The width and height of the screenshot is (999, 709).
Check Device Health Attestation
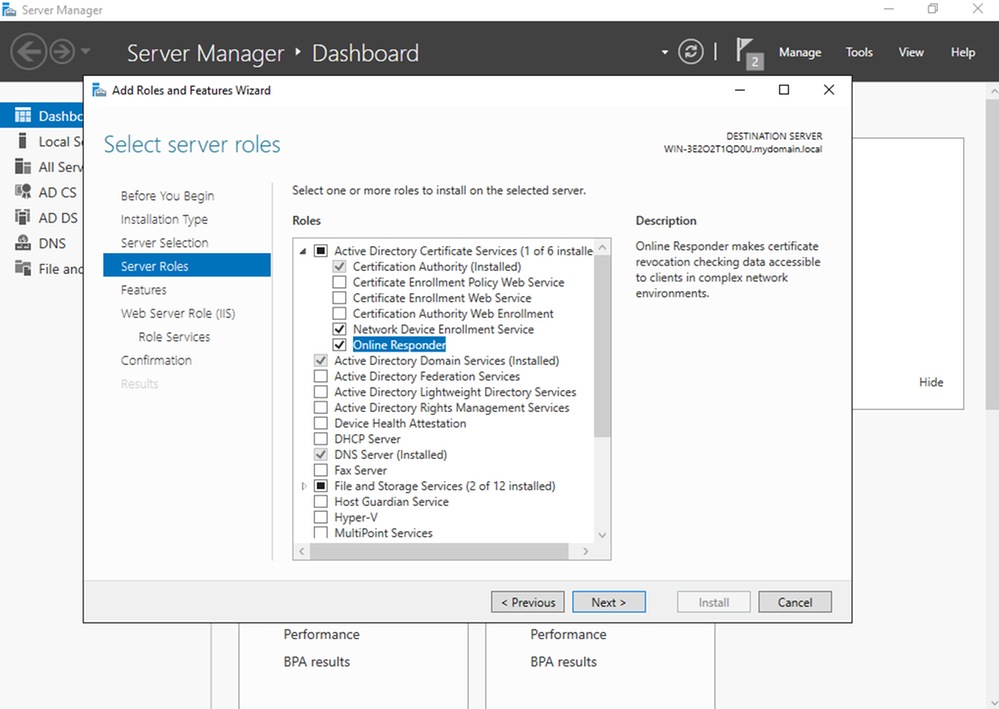(x=321, y=423)
